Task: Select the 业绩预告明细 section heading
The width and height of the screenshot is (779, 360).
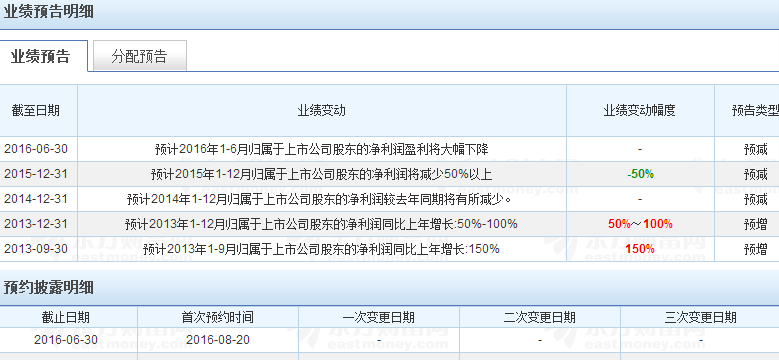Action: [x=48, y=11]
